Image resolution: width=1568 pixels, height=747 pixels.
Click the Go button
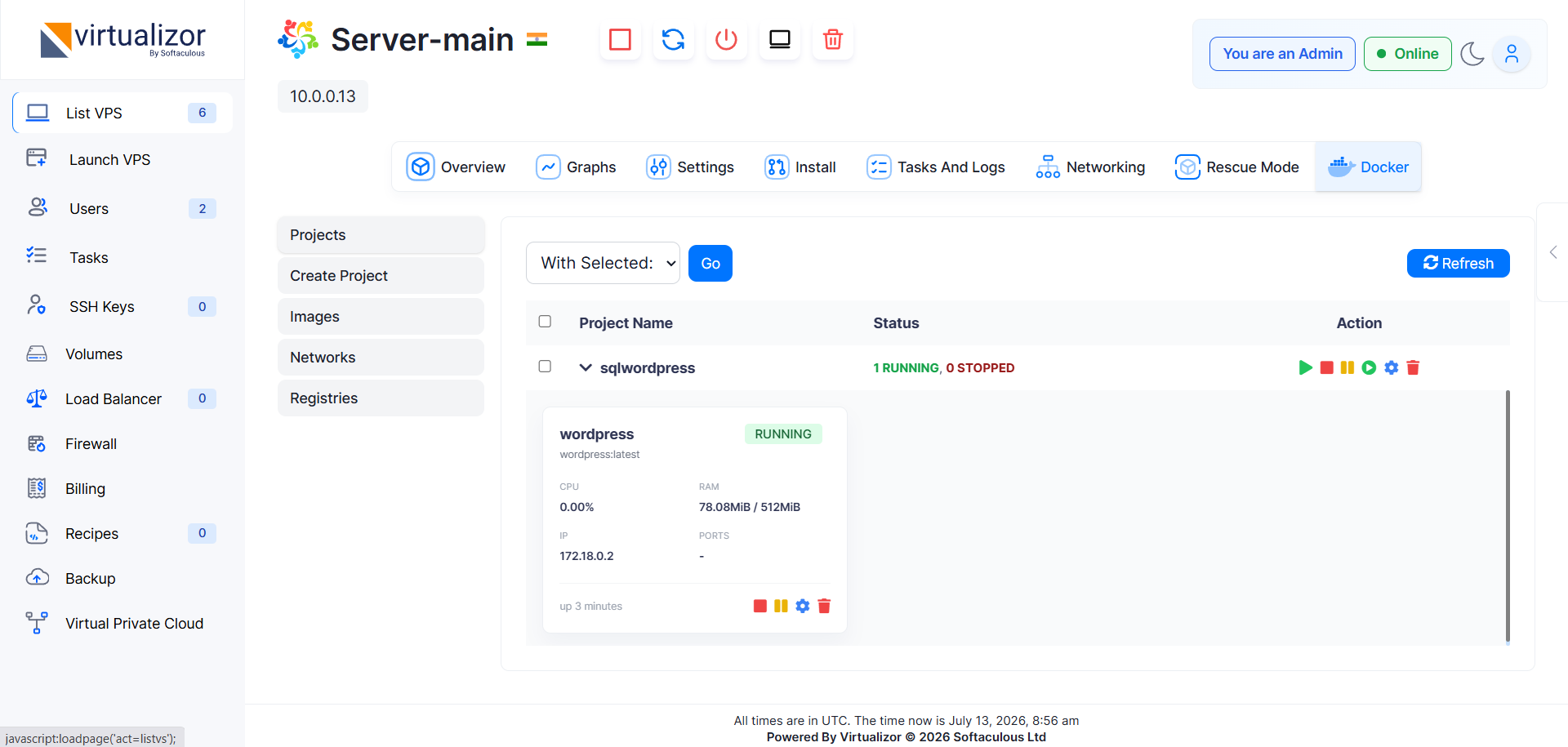tap(710, 263)
